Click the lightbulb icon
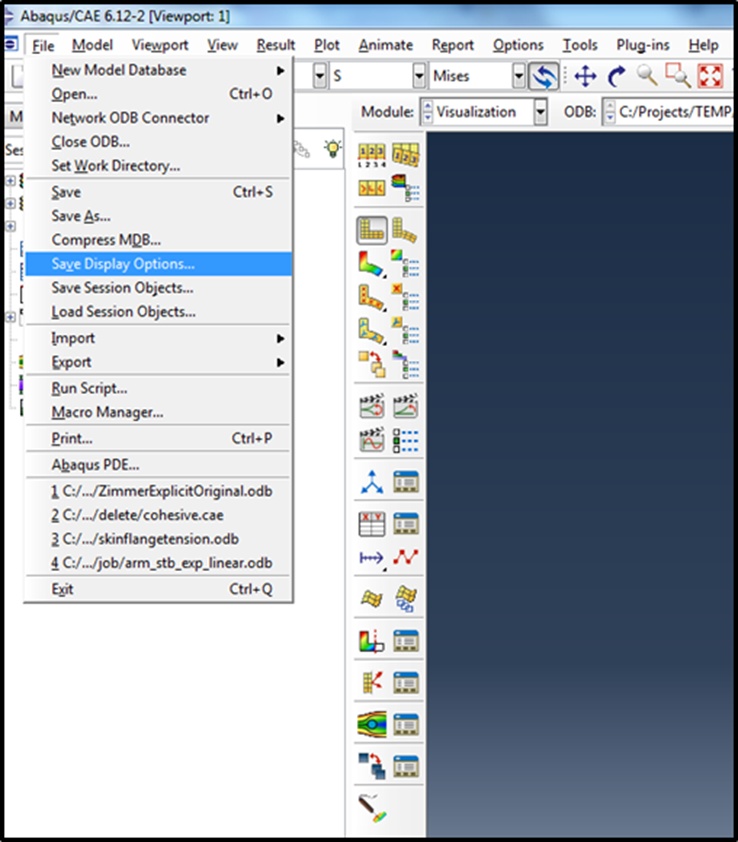The width and height of the screenshot is (738, 842). coord(332,149)
